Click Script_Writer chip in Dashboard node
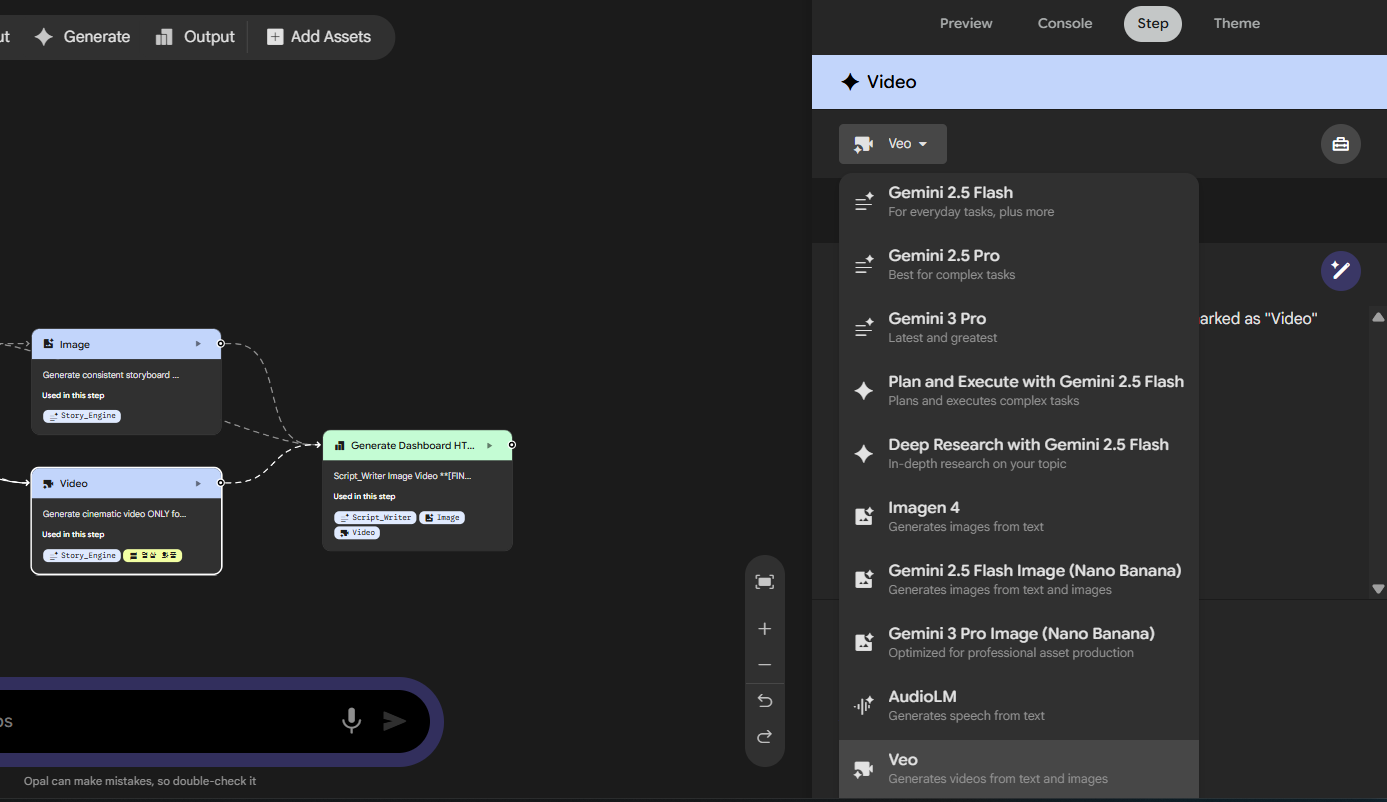This screenshot has width=1387, height=802. coord(374,517)
